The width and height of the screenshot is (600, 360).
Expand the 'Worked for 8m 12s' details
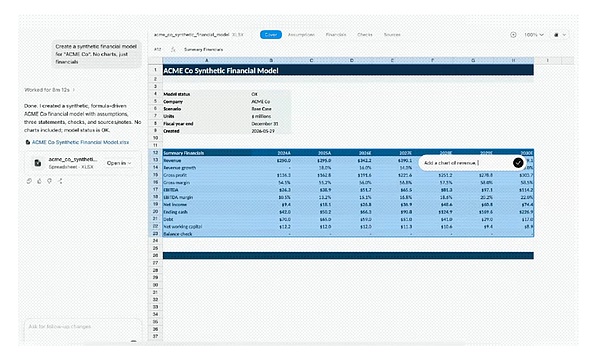pos(50,90)
